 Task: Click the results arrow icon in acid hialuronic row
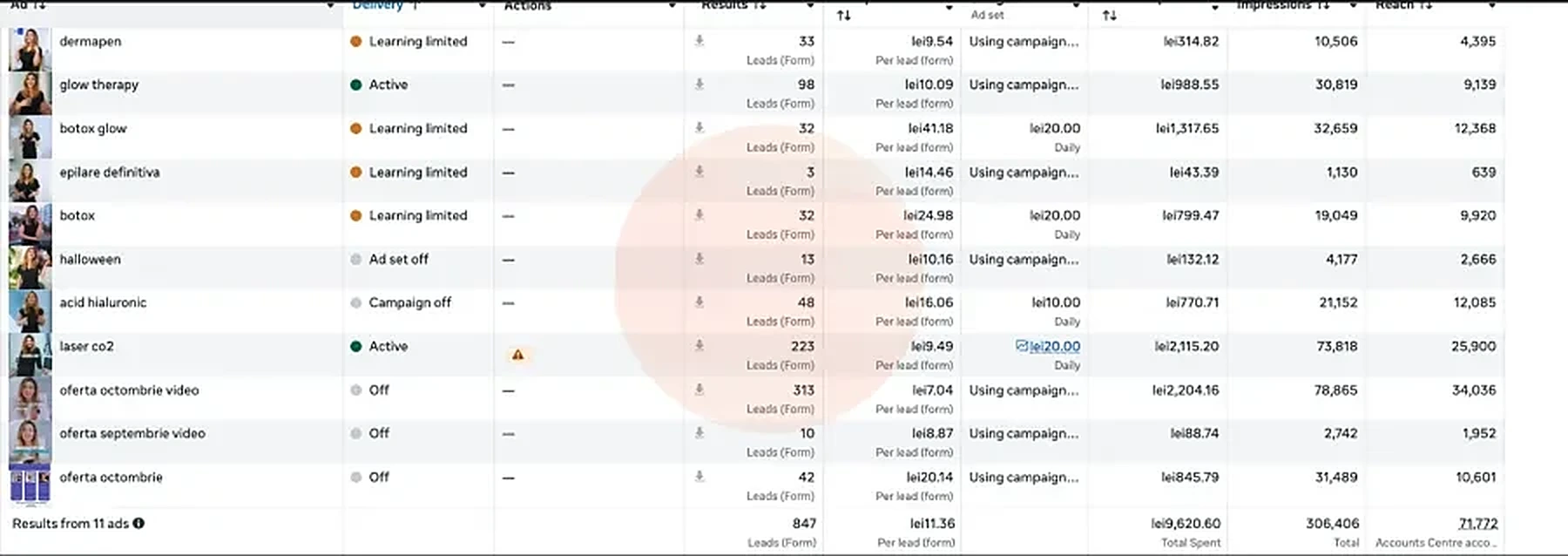click(x=700, y=302)
